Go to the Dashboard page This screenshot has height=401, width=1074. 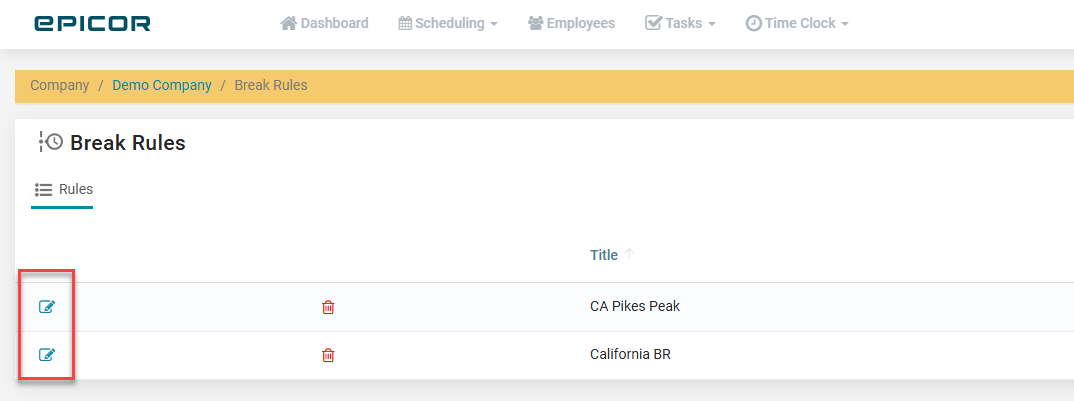[x=334, y=23]
